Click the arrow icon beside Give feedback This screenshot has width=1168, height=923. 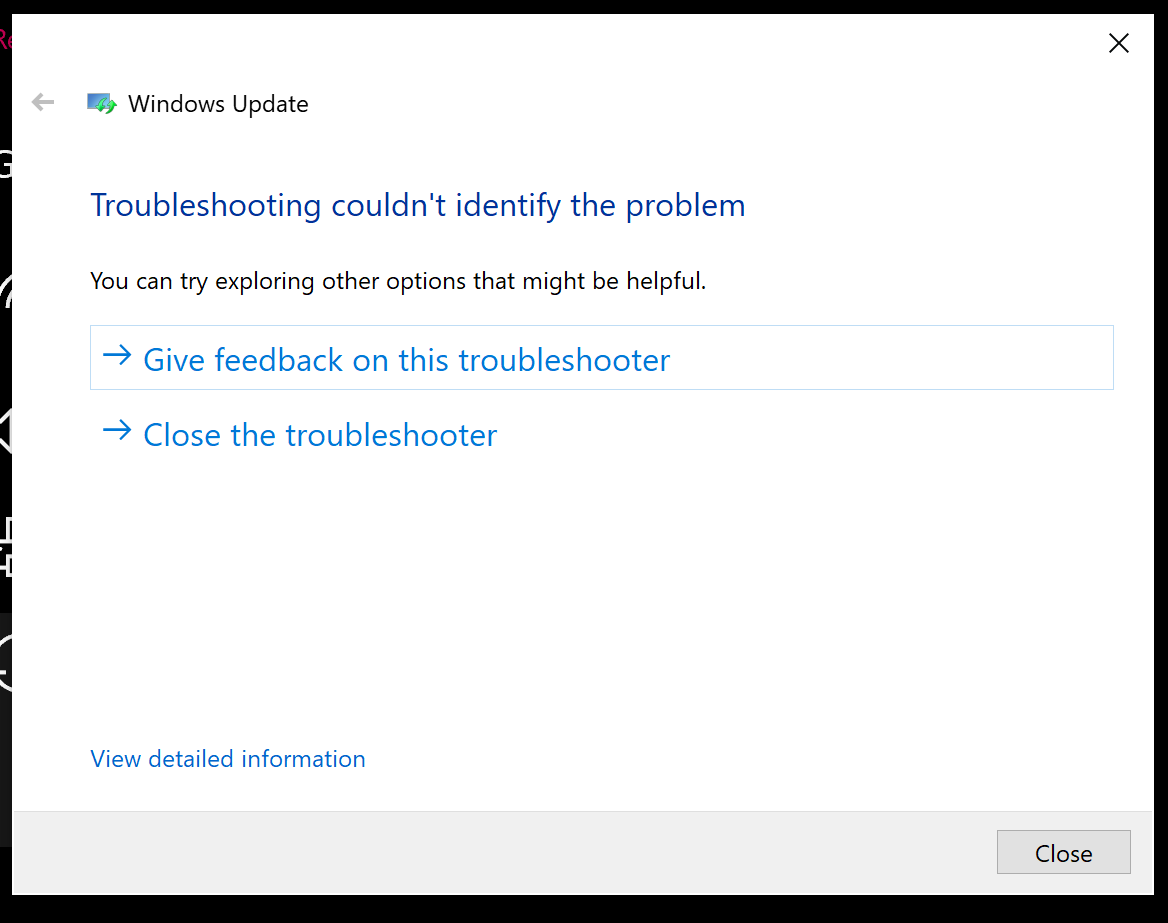[117, 357]
